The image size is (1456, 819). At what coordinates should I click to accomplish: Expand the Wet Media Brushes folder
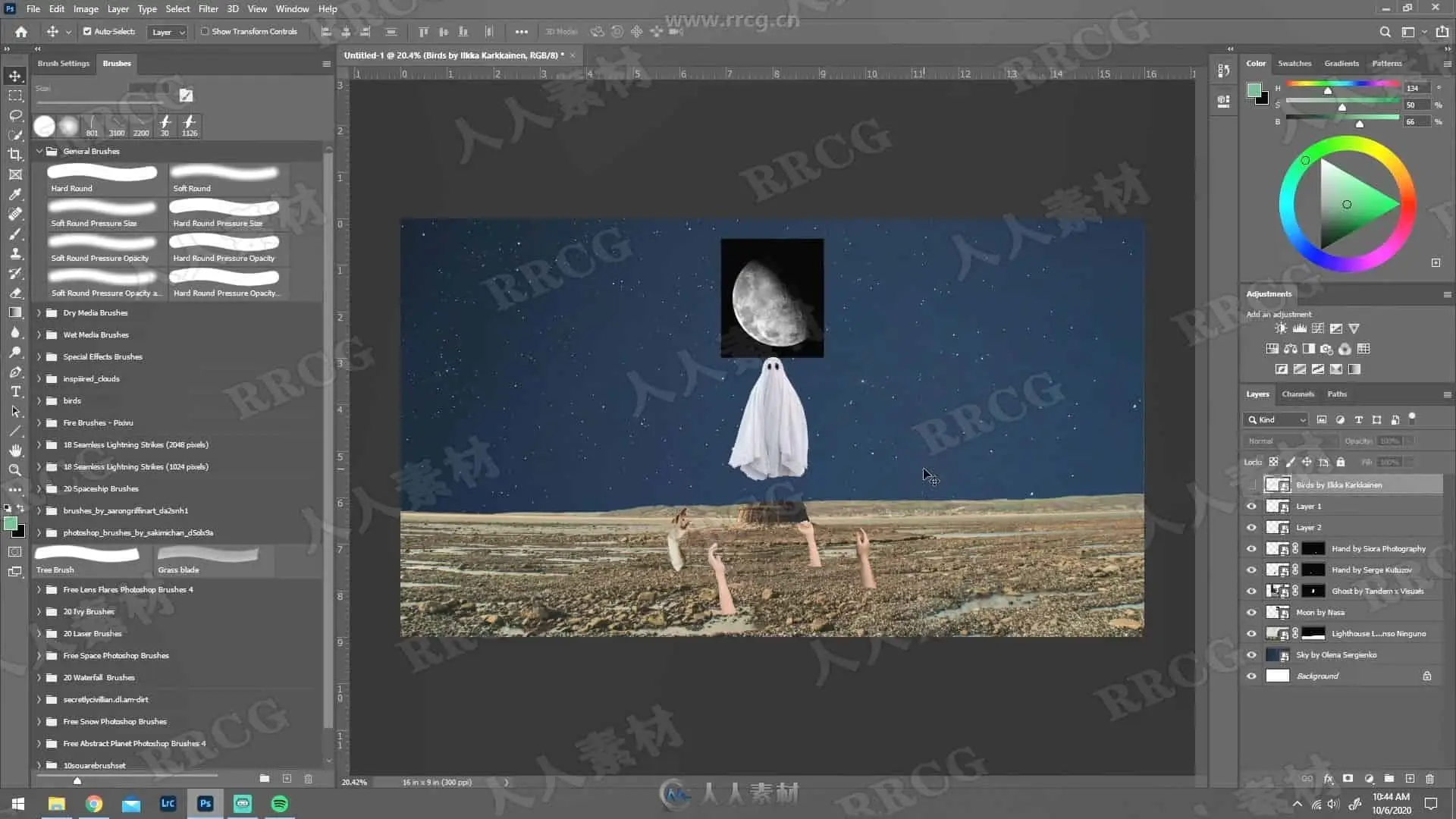[39, 334]
